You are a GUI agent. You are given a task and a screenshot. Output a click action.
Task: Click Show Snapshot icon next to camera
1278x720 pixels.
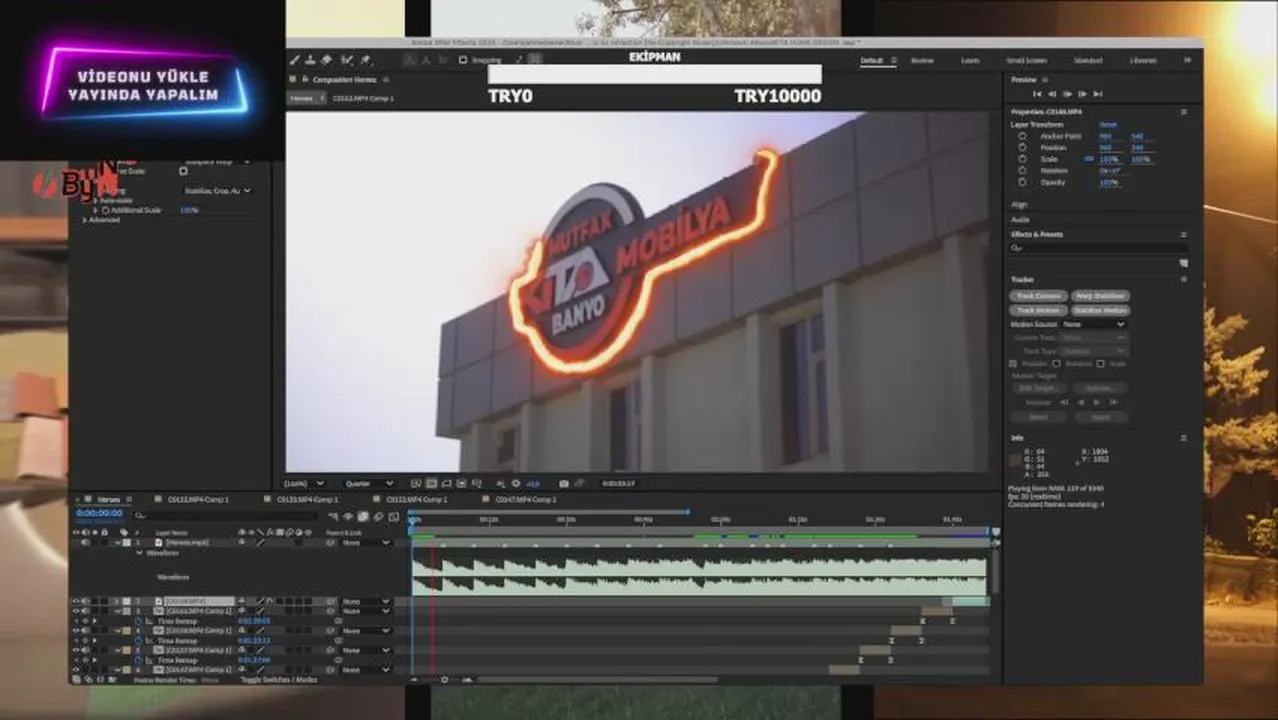pos(579,483)
